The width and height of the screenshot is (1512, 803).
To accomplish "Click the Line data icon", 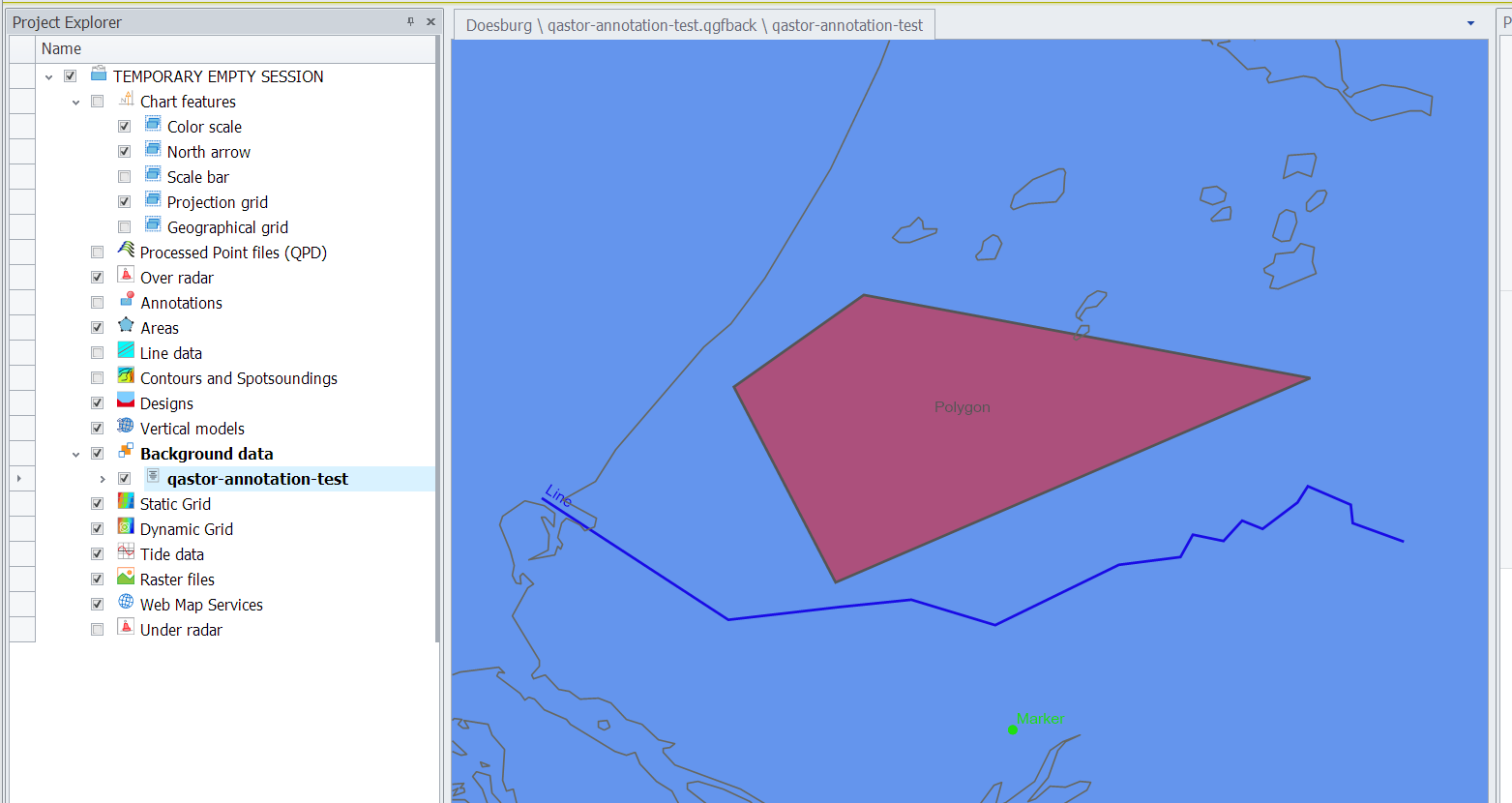I will pyautogui.click(x=126, y=352).
